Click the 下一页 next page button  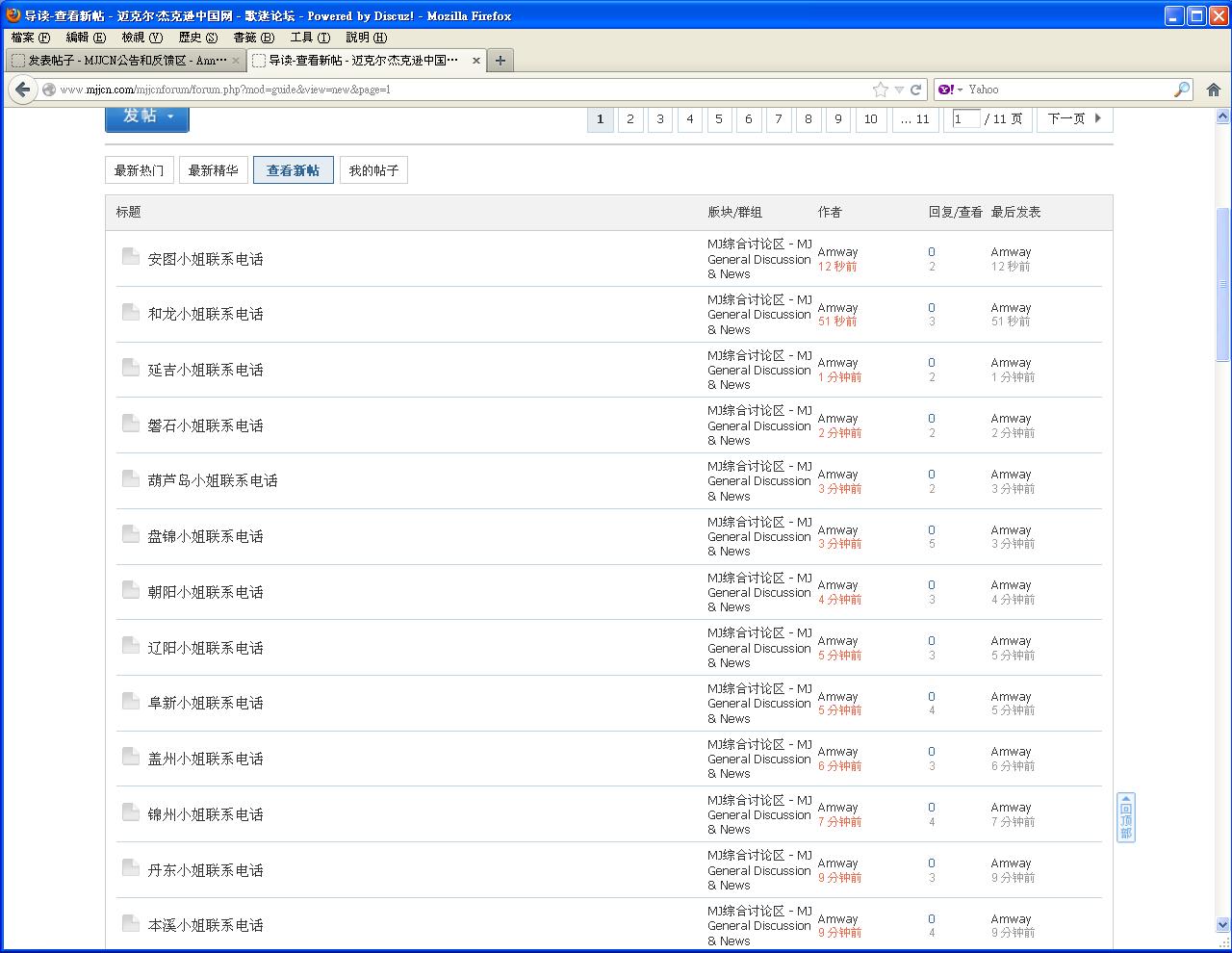(1073, 118)
